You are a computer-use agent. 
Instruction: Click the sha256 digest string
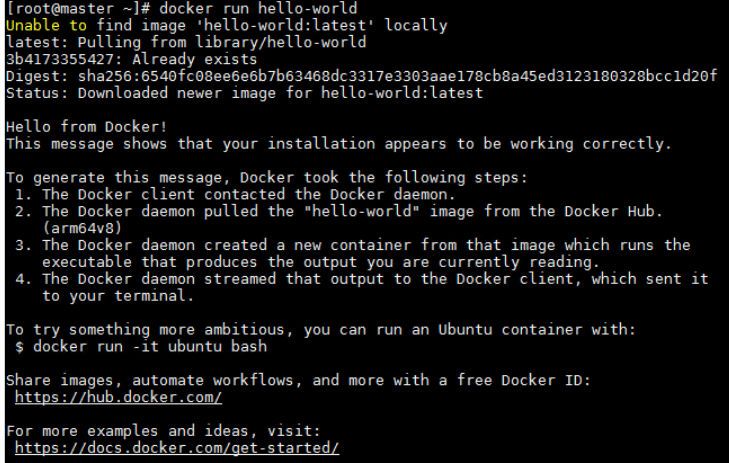point(398,76)
